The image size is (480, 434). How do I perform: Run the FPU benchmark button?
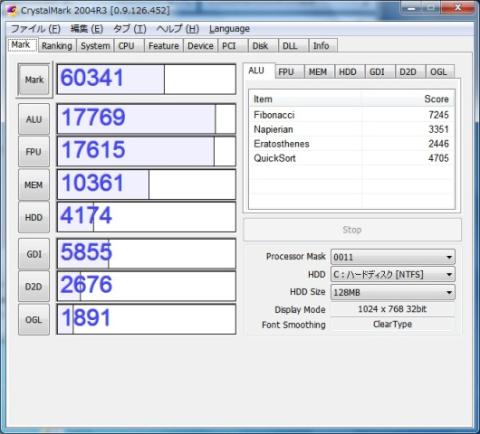tap(34, 152)
